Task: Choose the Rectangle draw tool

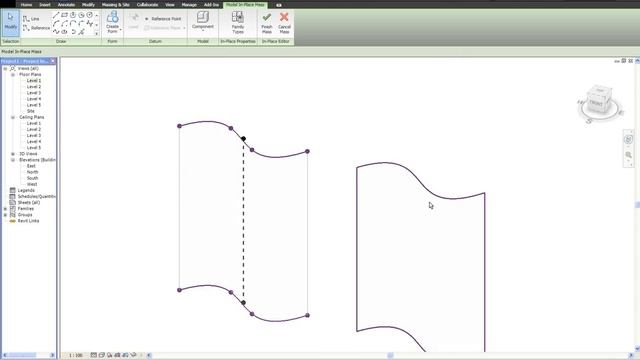Action: tap(64, 15)
